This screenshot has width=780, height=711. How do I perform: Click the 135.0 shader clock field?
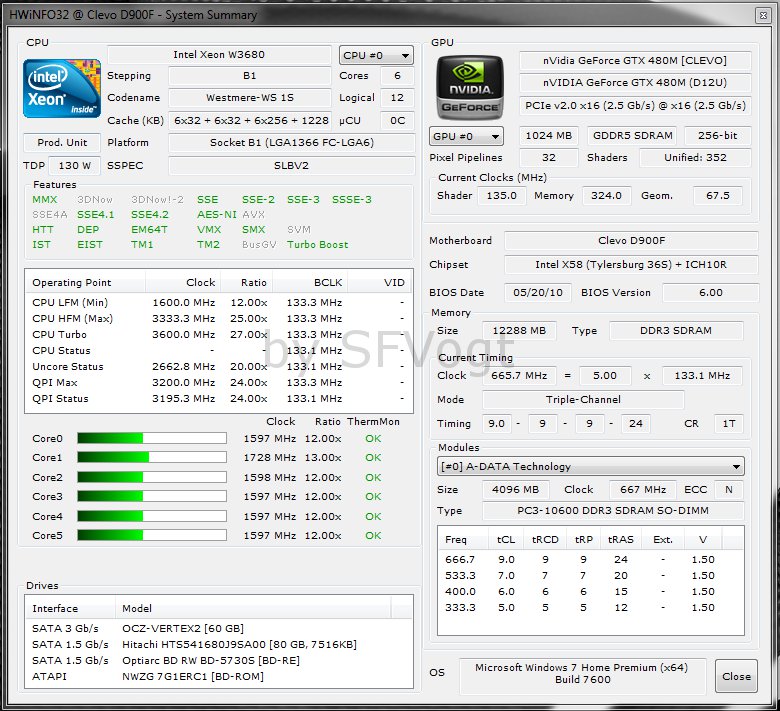(501, 196)
